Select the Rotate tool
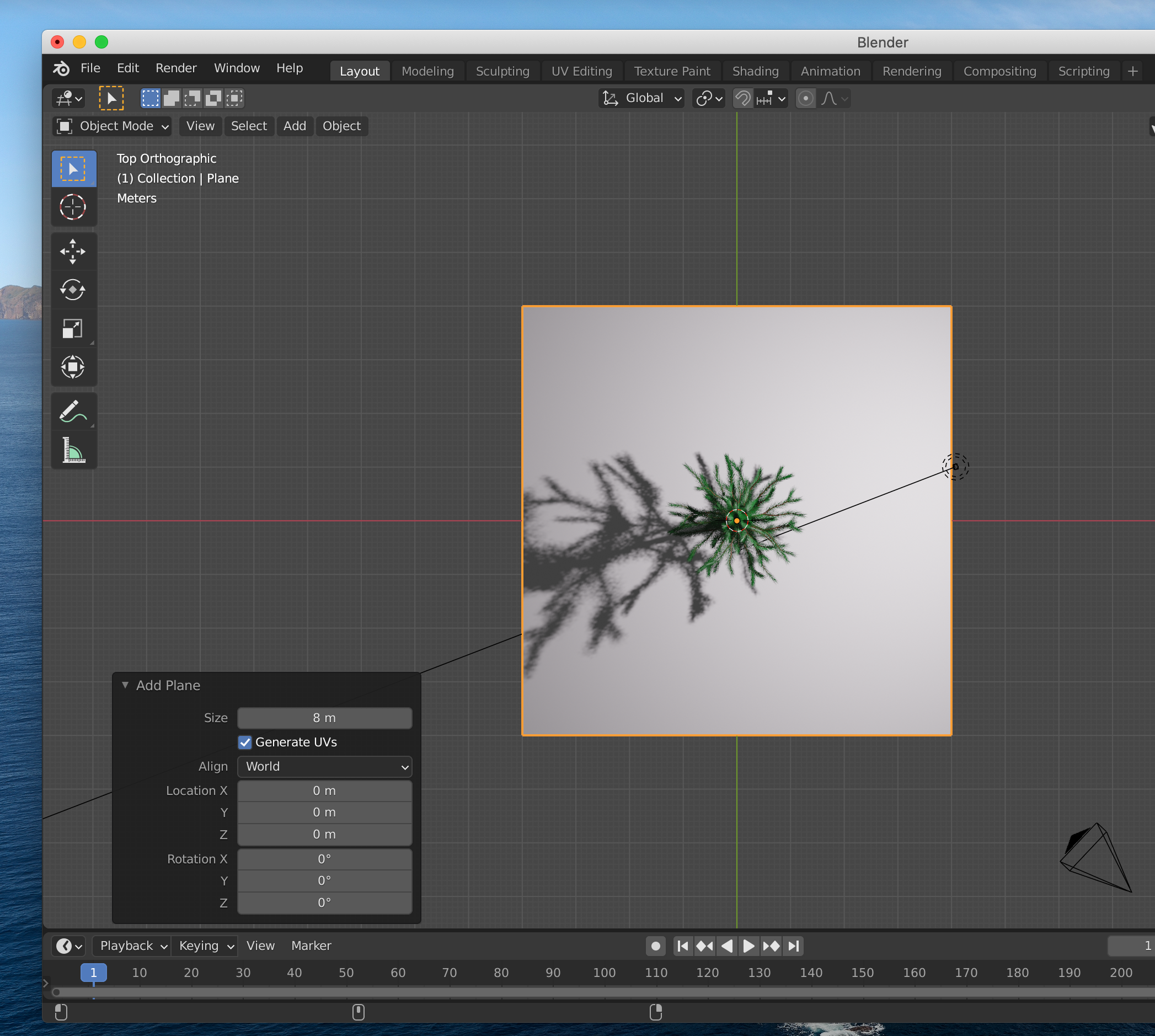 click(73, 290)
